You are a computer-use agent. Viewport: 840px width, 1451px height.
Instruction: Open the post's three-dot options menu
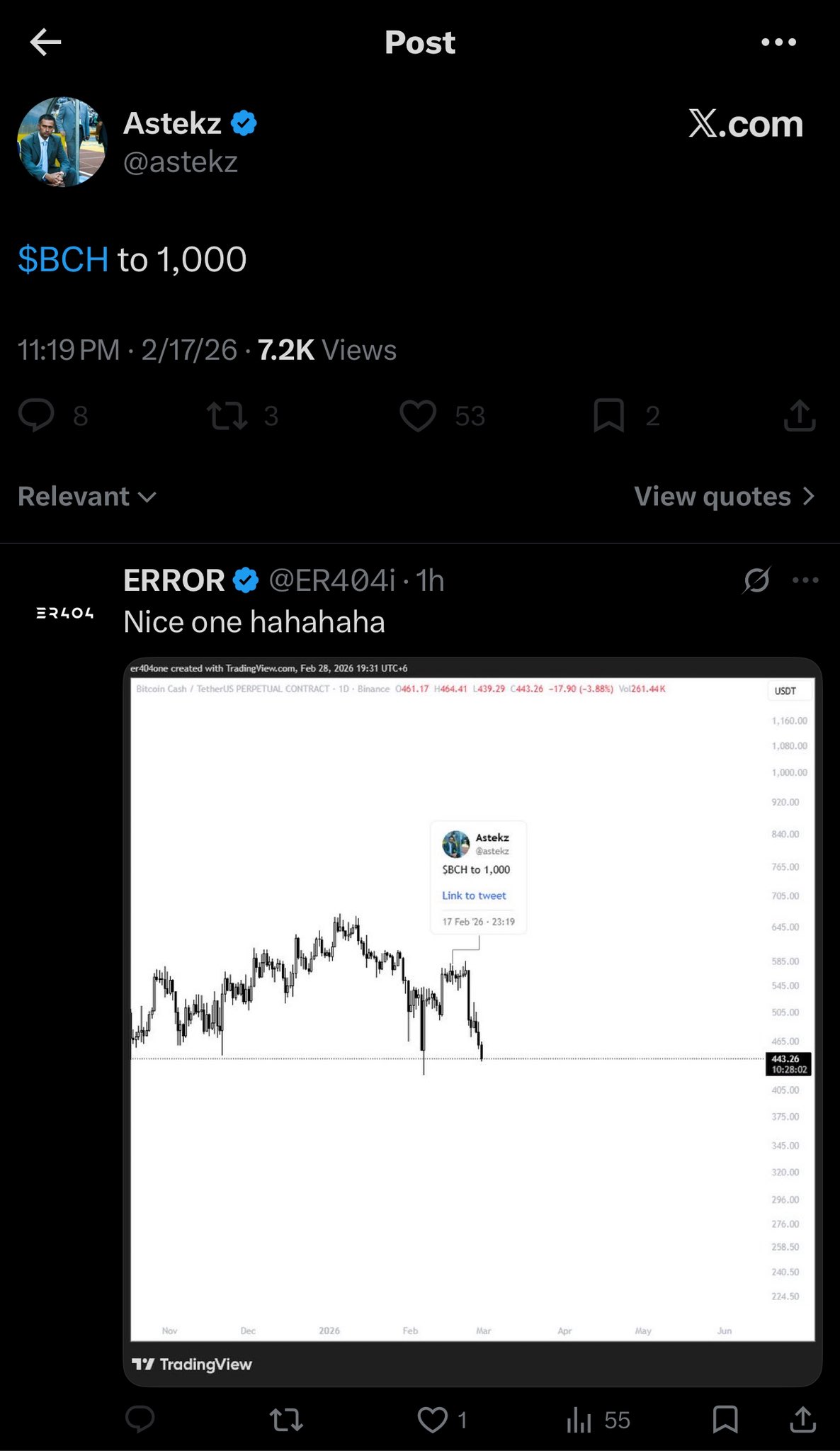778,43
